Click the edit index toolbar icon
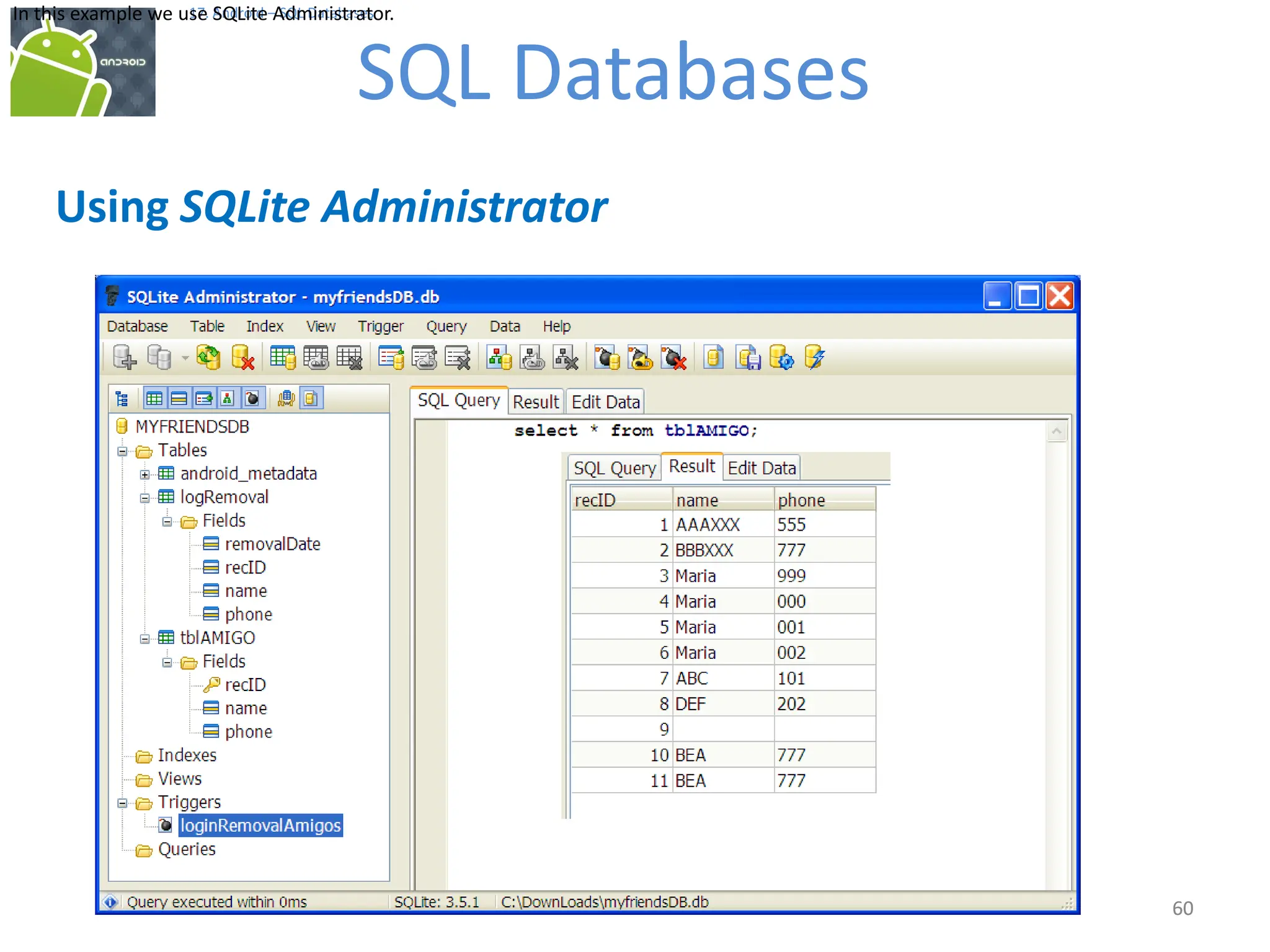1270x952 pixels. 425,358
